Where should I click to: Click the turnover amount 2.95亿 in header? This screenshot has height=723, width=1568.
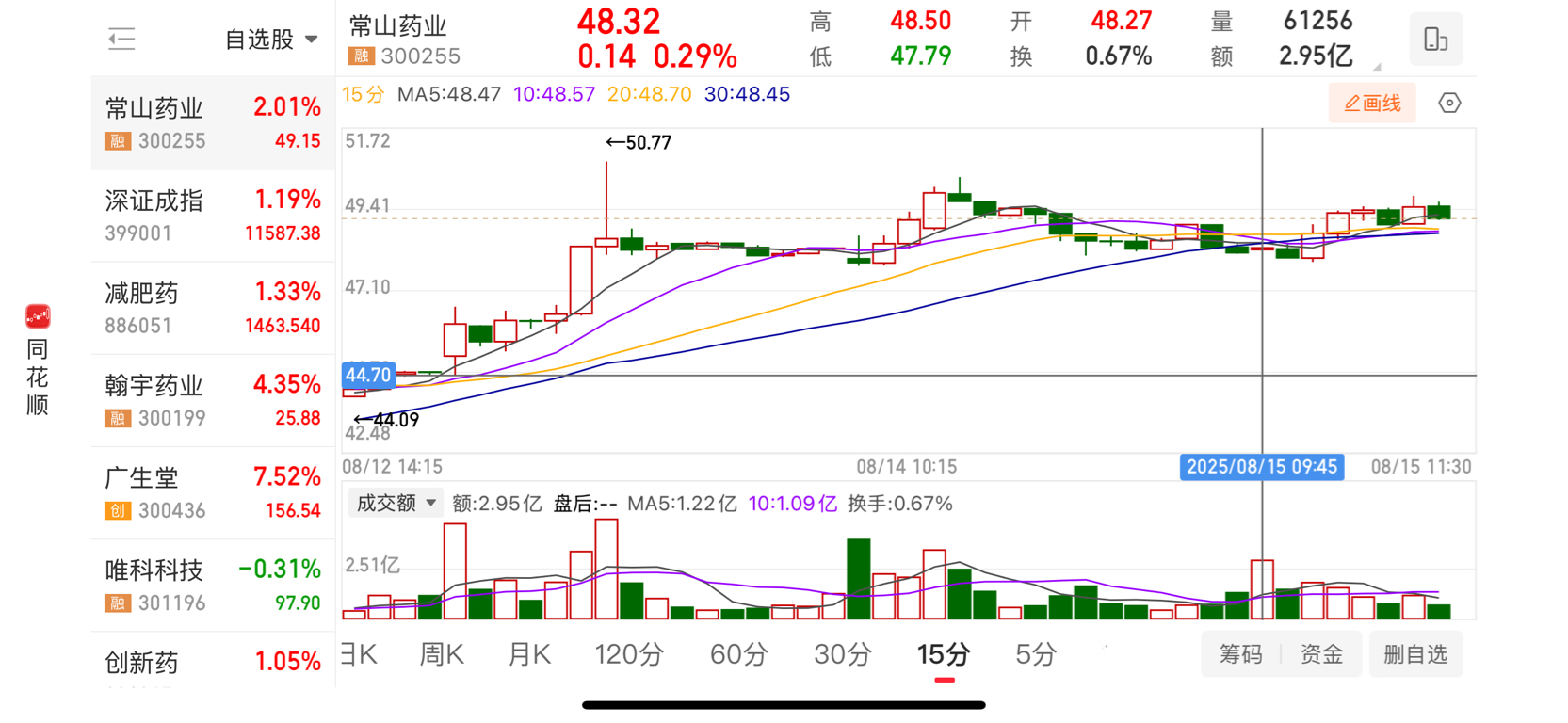pyautogui.click(x=1316, y=56)
